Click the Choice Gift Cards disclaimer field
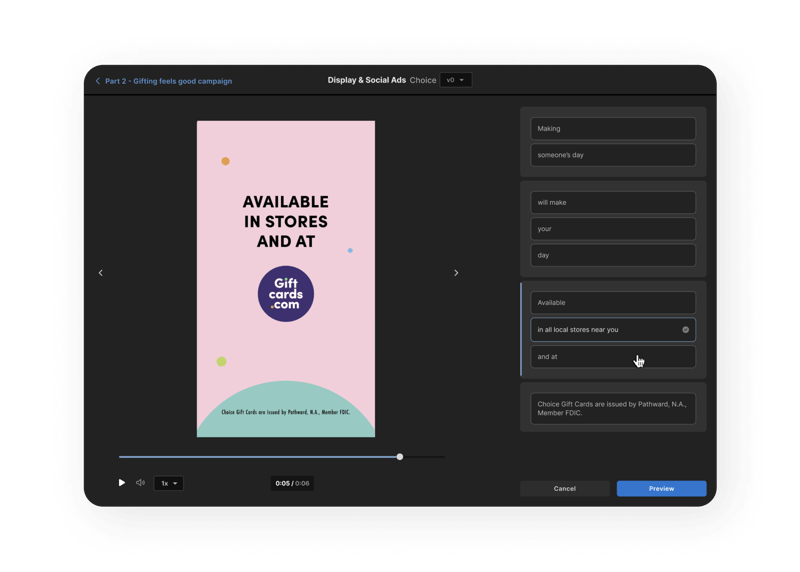The height and width of the screenshot is (572, 800). [613, 408]
